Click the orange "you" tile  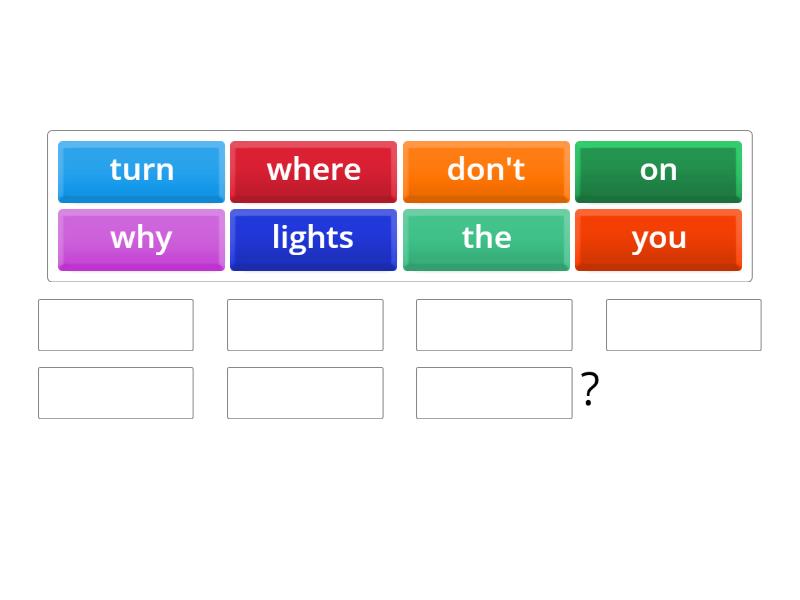pos(658,238)
